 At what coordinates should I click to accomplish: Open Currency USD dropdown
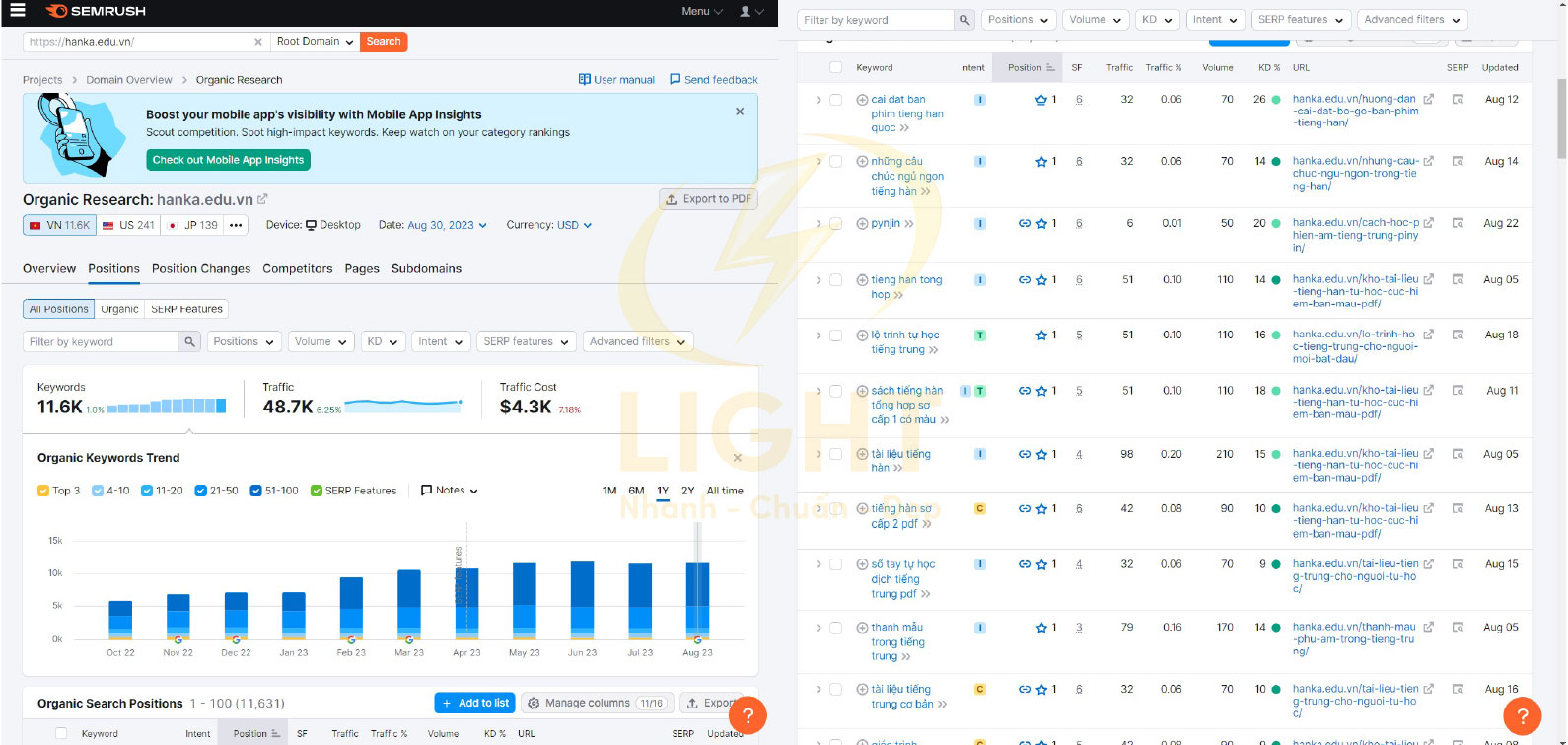point(574,225)
